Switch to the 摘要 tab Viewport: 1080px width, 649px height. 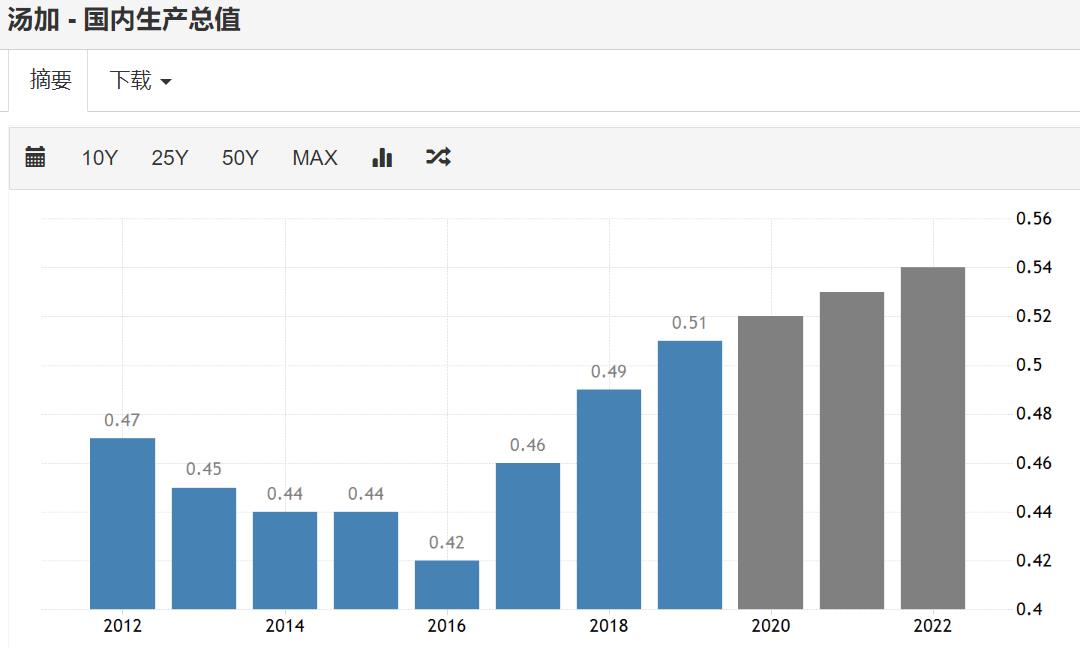click(50, 81)
